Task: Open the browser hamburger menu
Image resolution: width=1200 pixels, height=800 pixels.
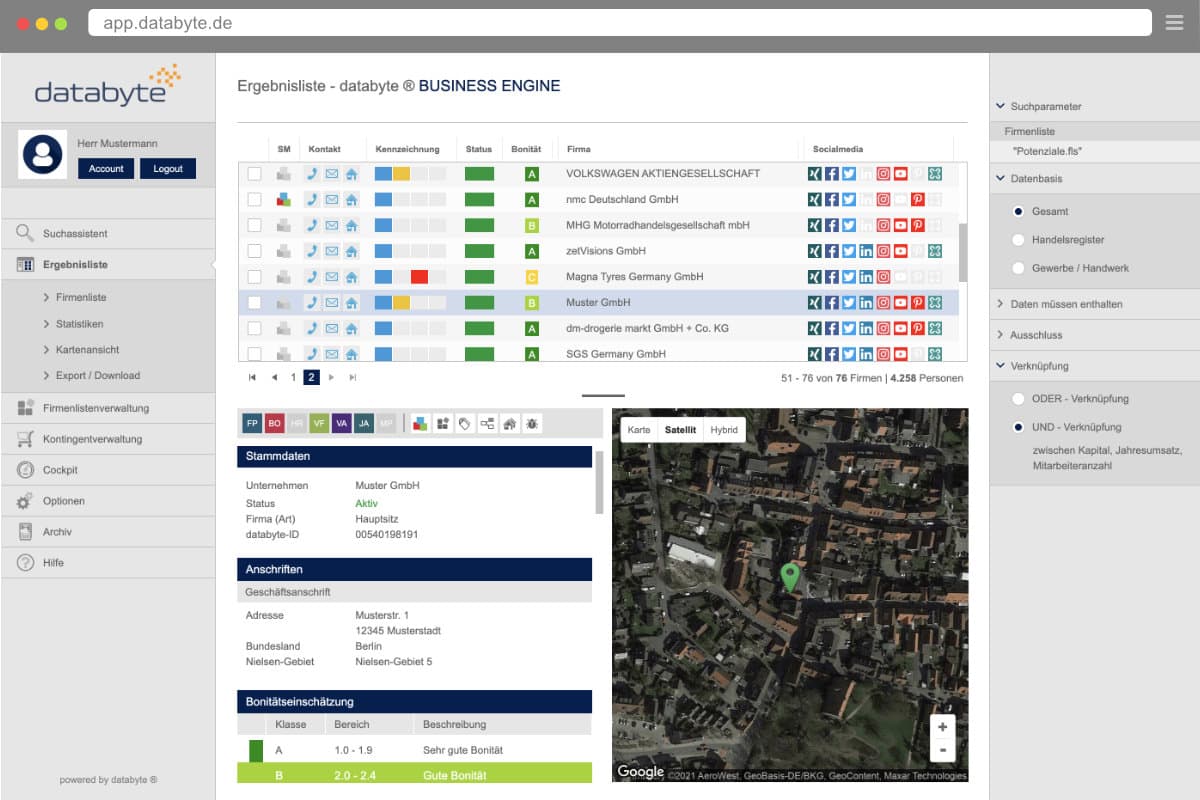Action: click(x=1174, y=22)
